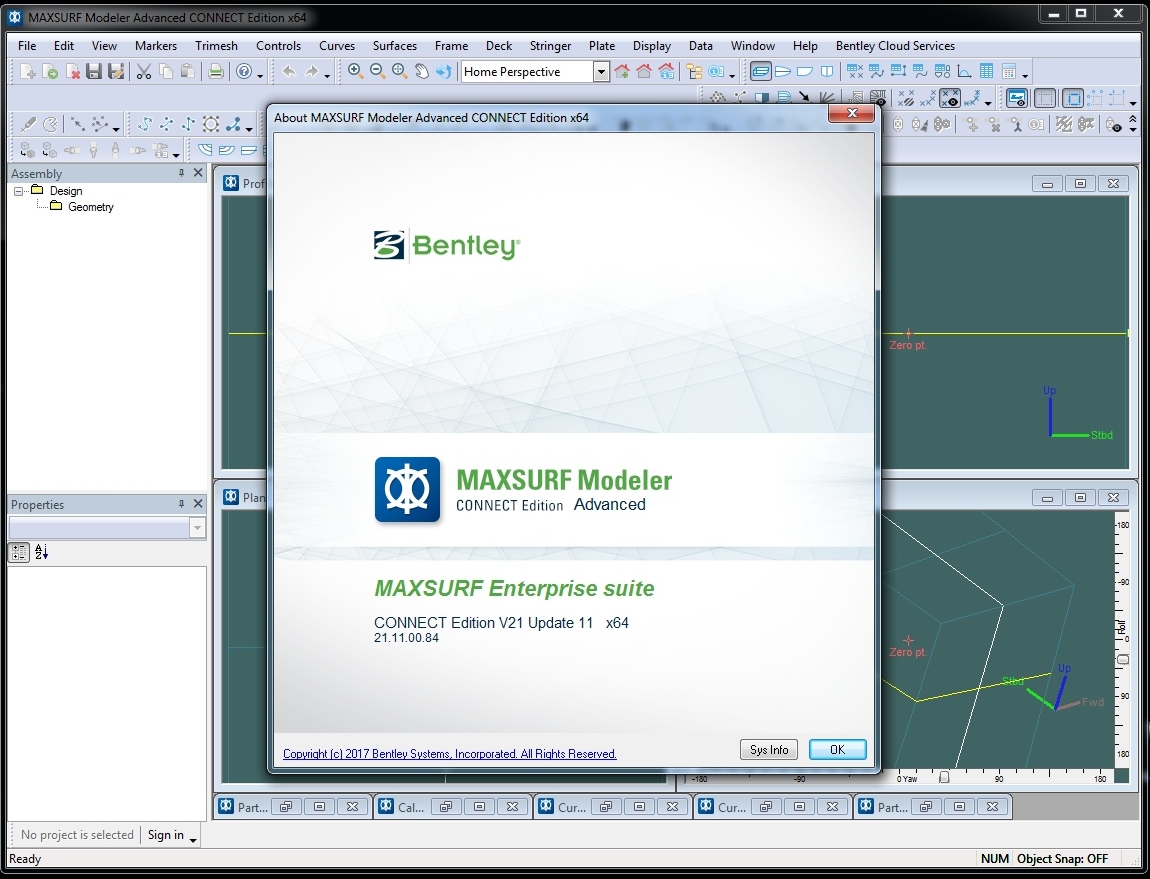This screenshot has width=1150, height=879.
Task: Click the New Design icon
Action: 27,71
